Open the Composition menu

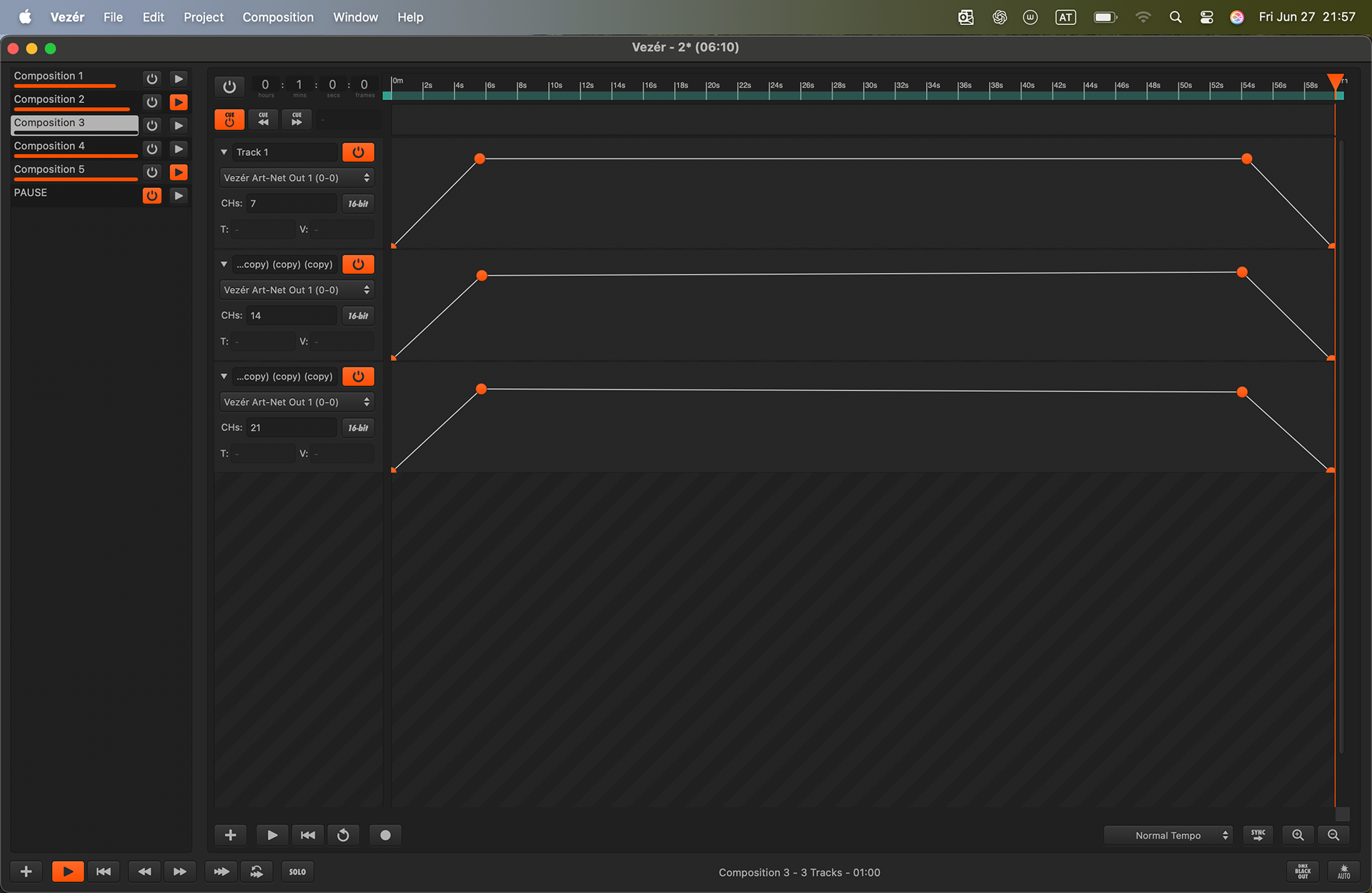click(x=277, y=17)
